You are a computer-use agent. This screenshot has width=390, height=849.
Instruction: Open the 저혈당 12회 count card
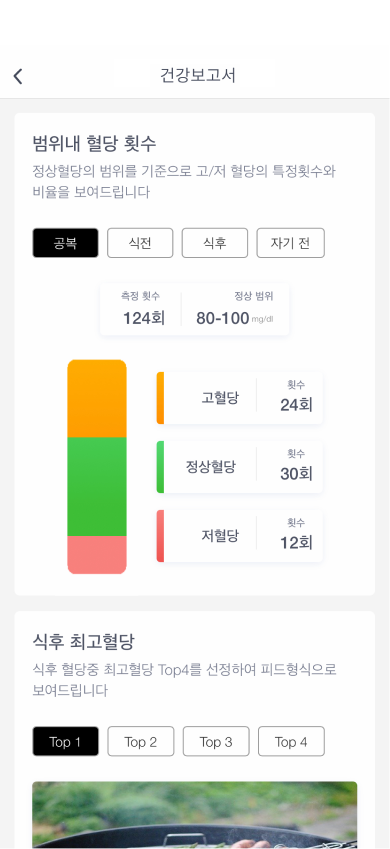239,535
